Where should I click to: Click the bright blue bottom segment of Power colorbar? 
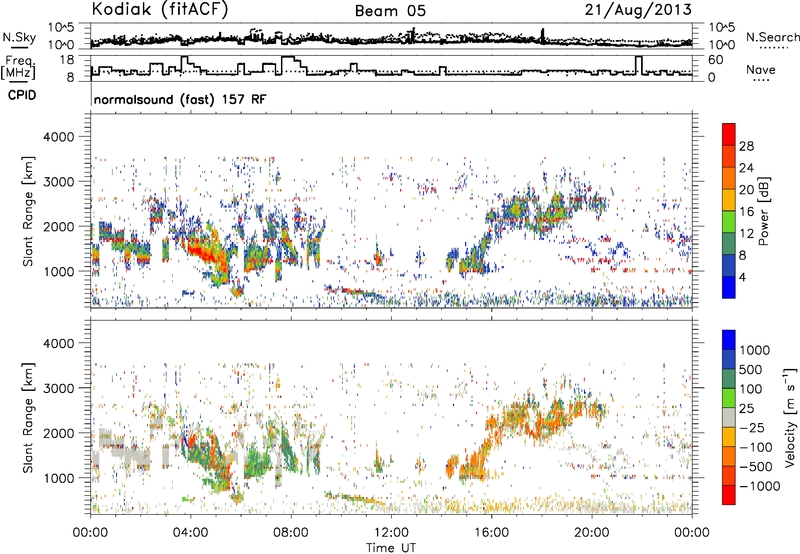(729, 287)
